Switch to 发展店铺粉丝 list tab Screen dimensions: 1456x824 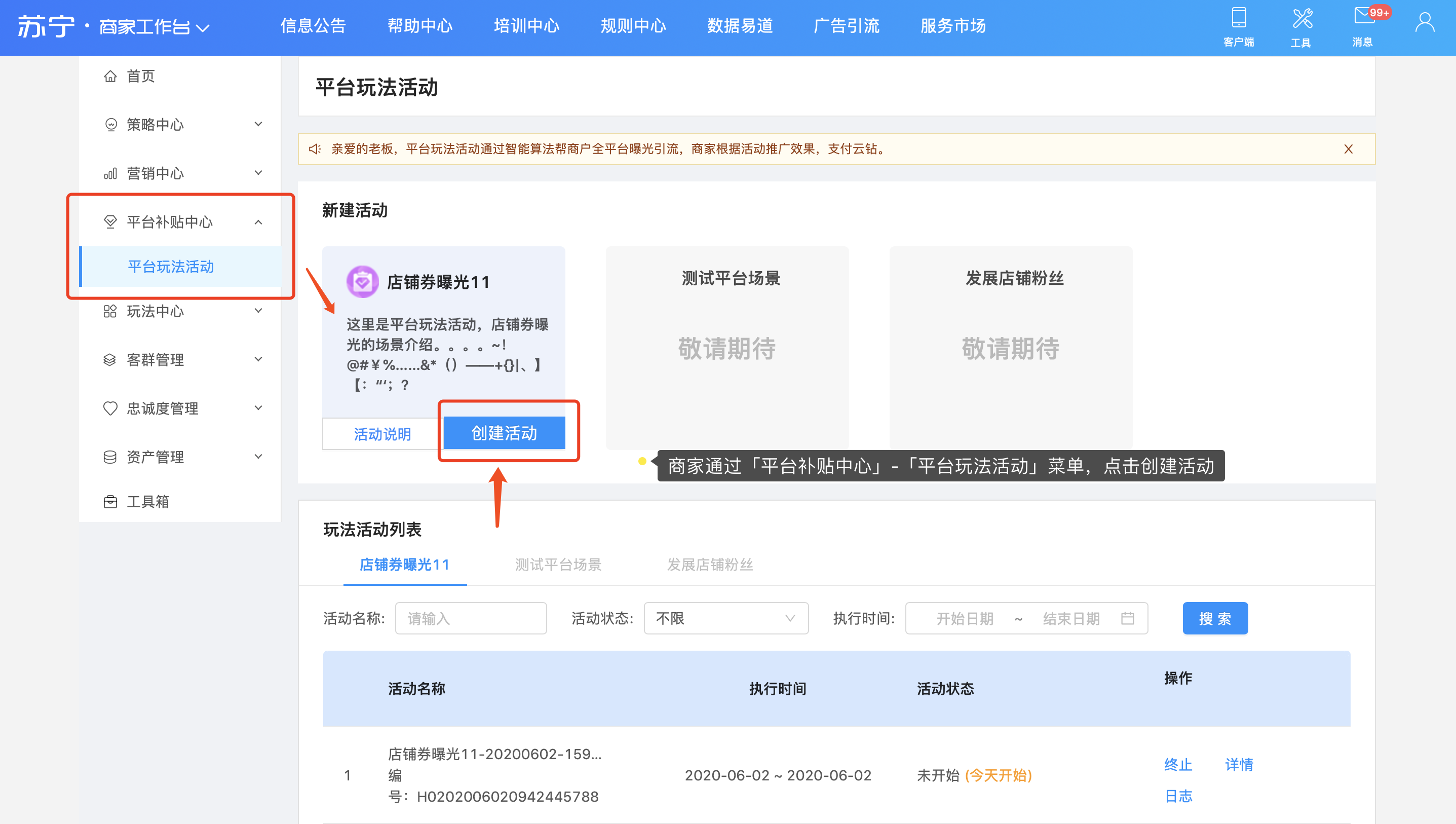tap(710, 565)
